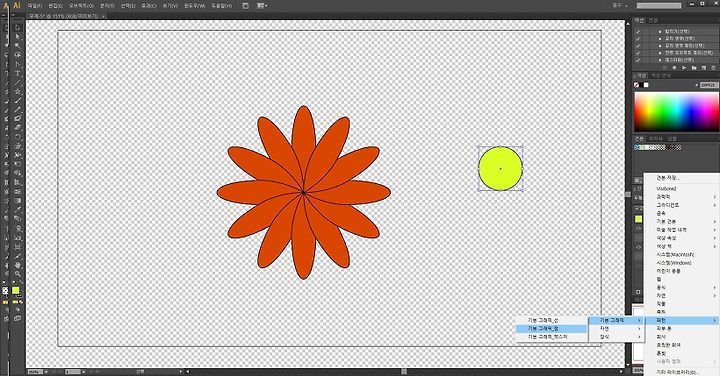Switch to the 브러쉬 panel tab
This screenshot has height=376, width=720.
[655, 139]
